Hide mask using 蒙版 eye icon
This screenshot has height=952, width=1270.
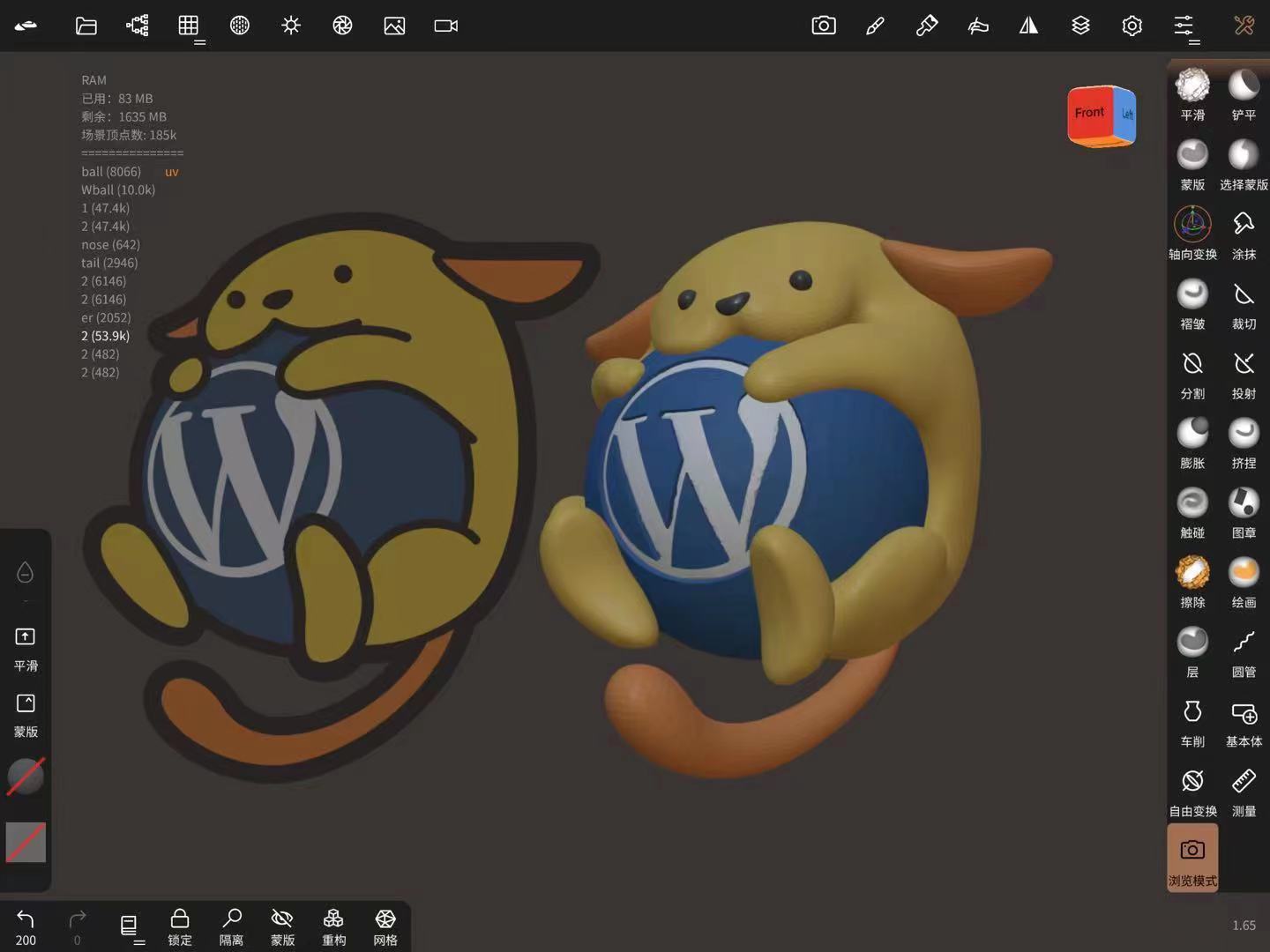pyautogui.click(x=282, y=926)
